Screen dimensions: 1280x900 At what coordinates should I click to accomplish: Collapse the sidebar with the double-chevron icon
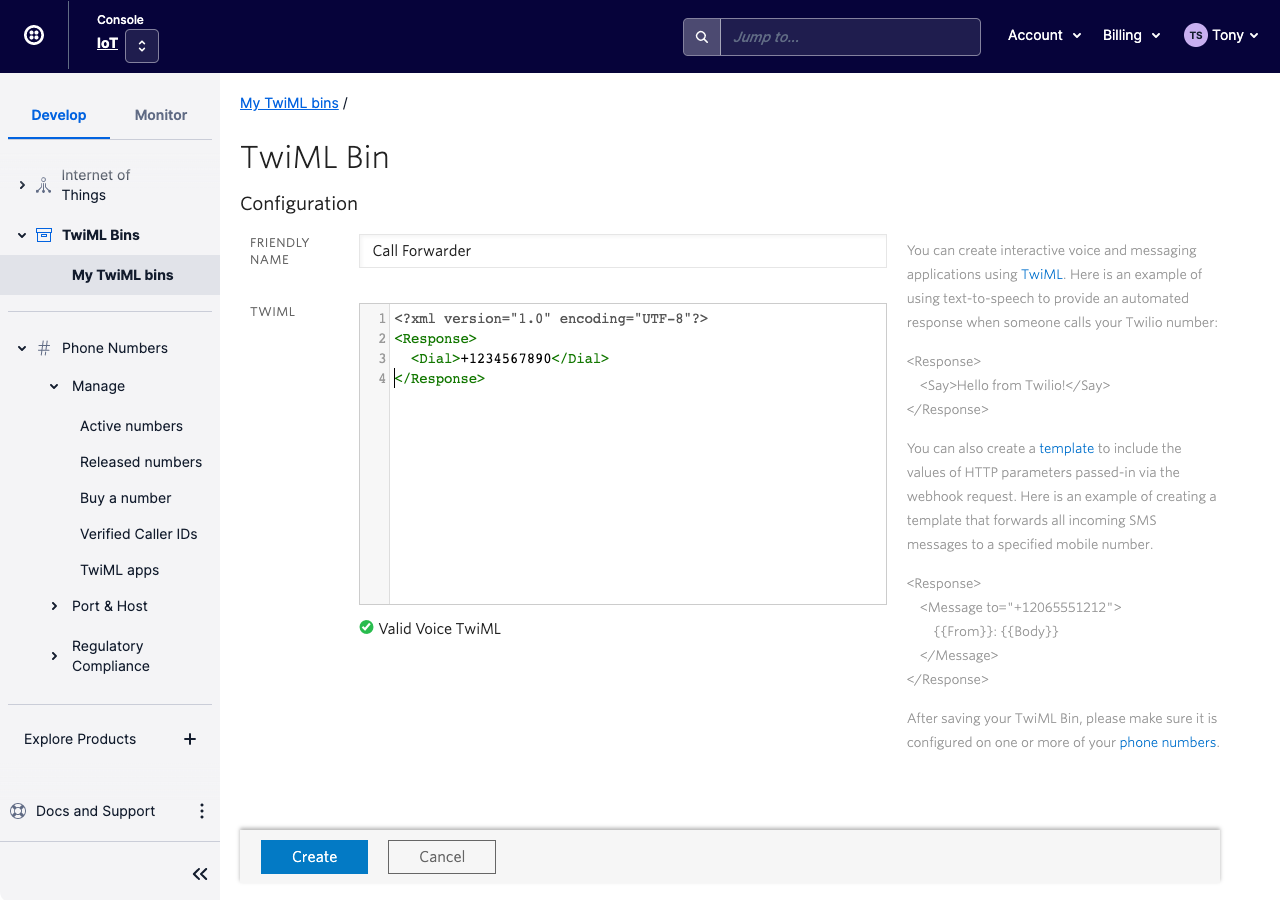coord(199,873)
